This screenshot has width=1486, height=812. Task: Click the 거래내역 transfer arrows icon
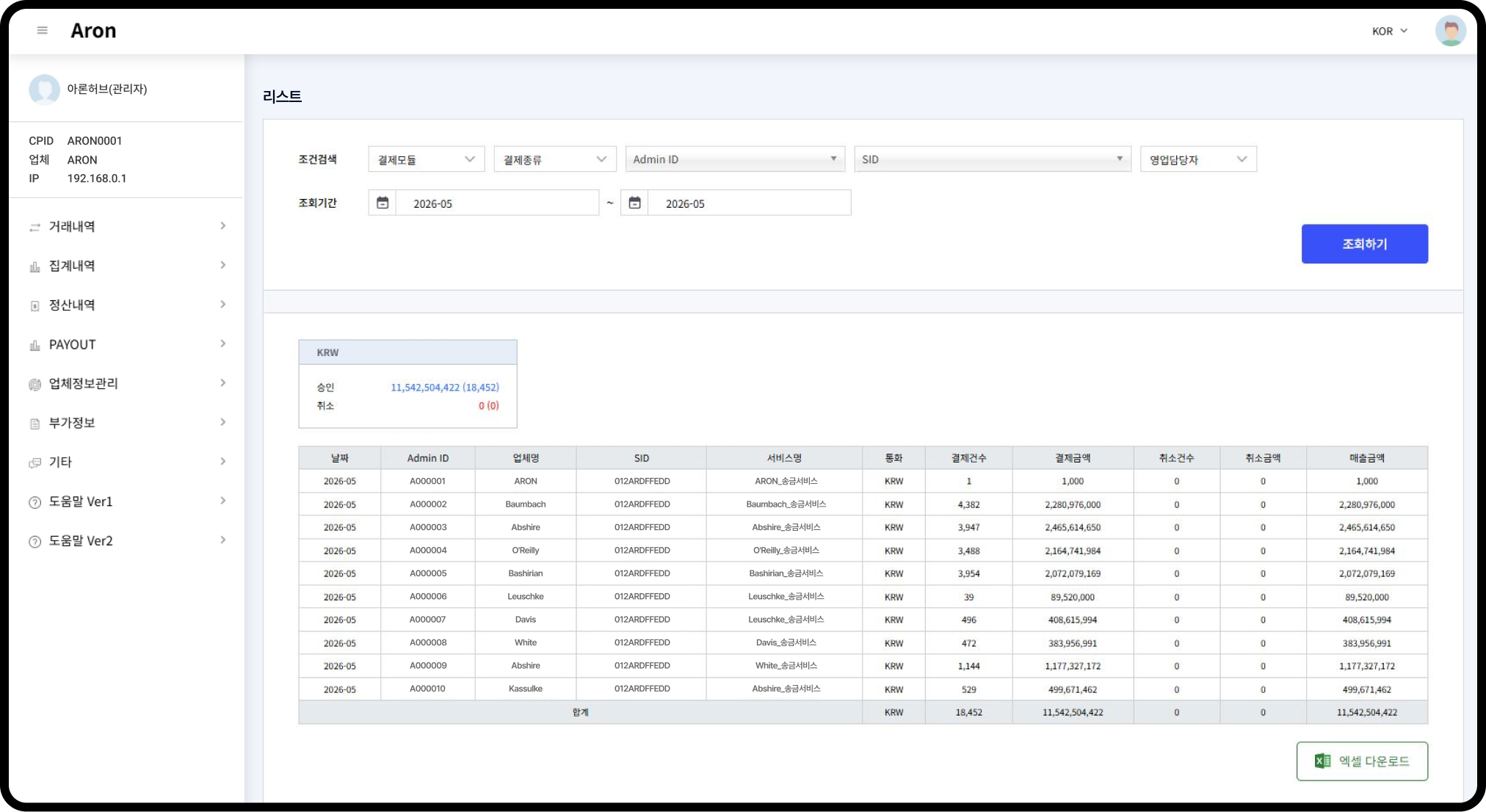[x=35, y=228]
